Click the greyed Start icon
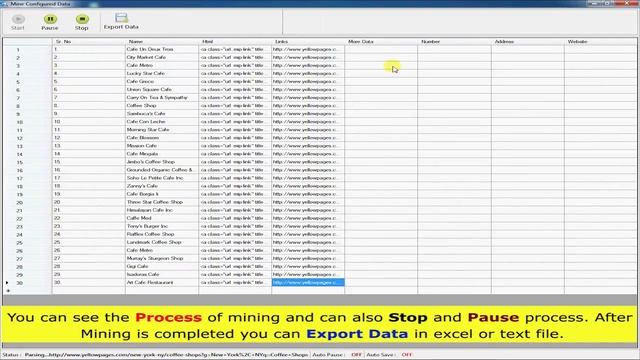Viewport: 640px width, 360px height. click(x=18, y=19)
